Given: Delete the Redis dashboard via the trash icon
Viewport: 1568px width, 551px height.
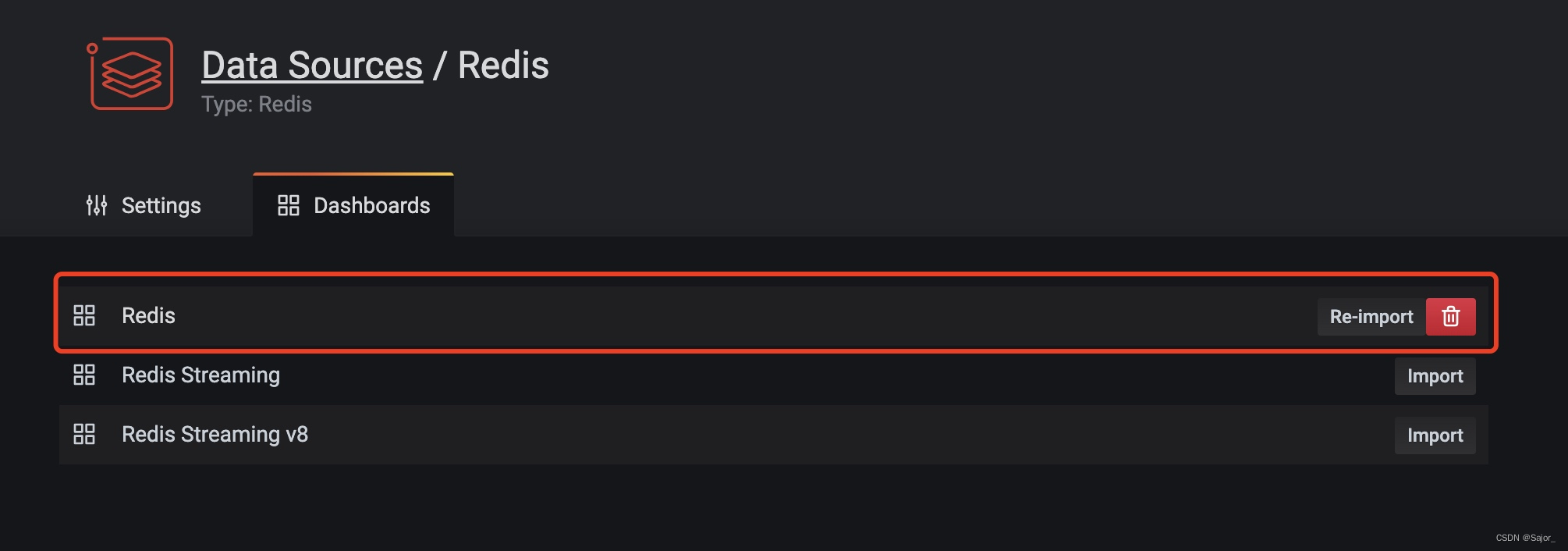Looking at the screenshot, I should pyautogui.click(x=1451, y=317).
